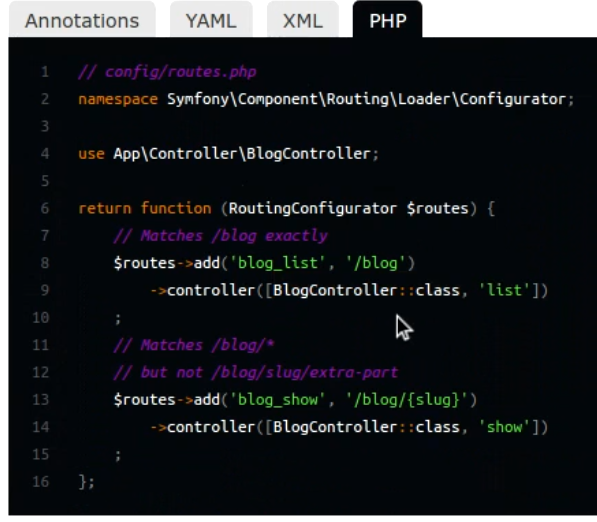The height and width of the screenshot is (522, 597).
Task: Click line number 6 in the gutter
Action: [x=45, y=208]
